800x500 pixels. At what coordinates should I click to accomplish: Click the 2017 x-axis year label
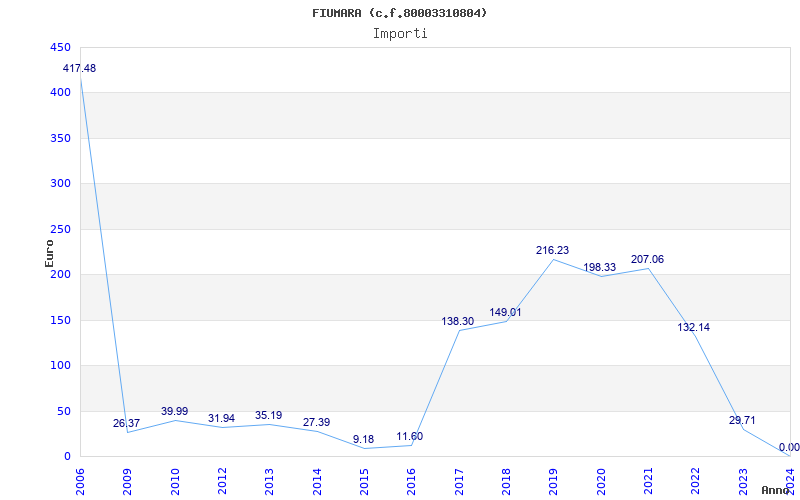pyautogui.click(x=459, y=481)
